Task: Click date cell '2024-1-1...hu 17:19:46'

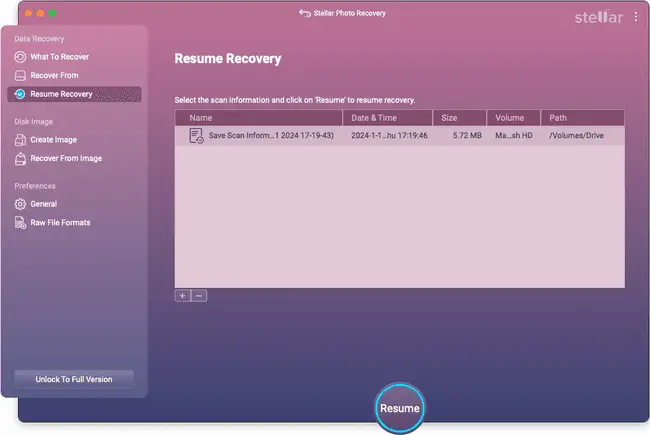Action: point(389,136)
